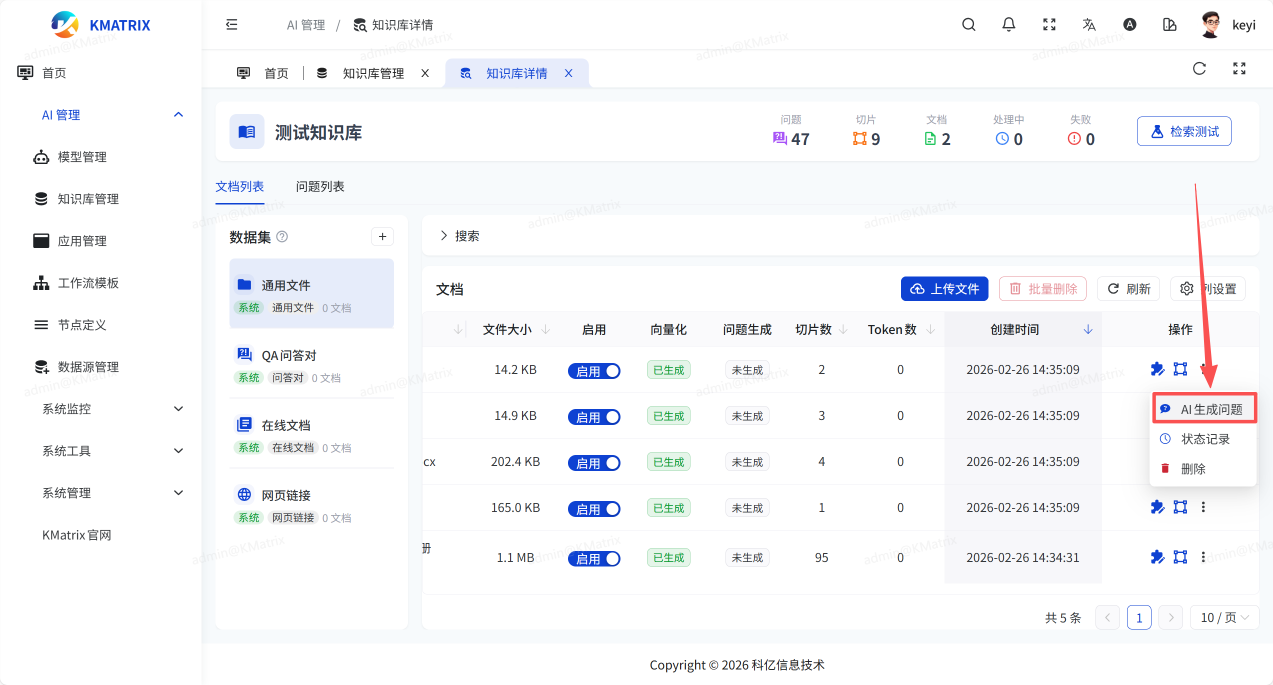The height and width of the screenshot is (685, 1273).
Task: Toggle the enable switch for 202.4 KB file
Action: [594, 463]
